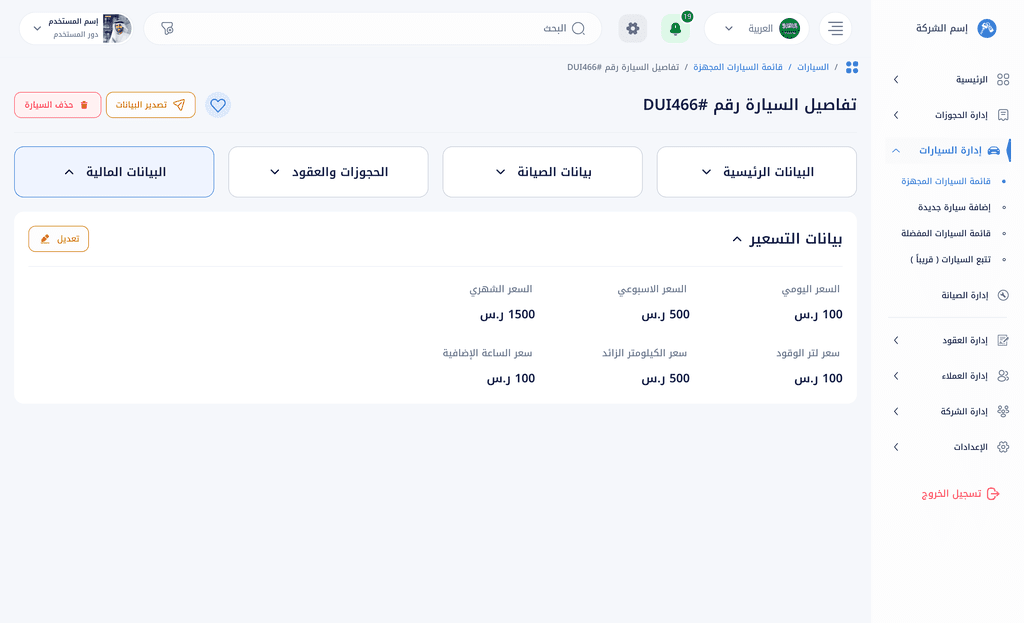Click trash icon on حذف السيارة
The width and height of the screenshot is (1024, 623).
pos(84,105)
